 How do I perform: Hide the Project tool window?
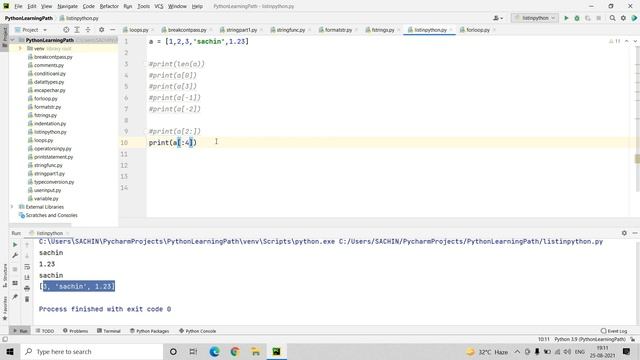point(112,30)
